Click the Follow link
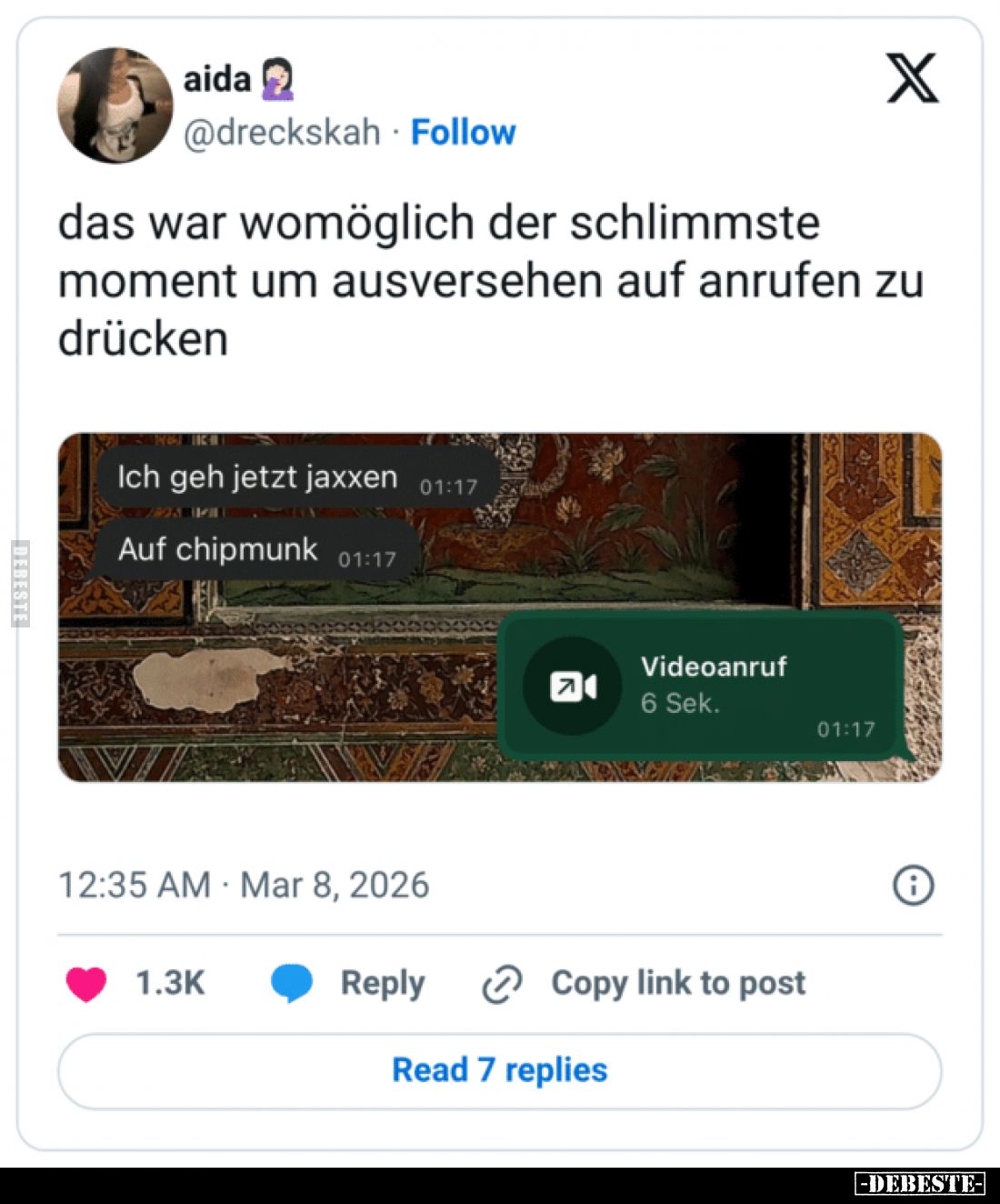 pos(464,133)
